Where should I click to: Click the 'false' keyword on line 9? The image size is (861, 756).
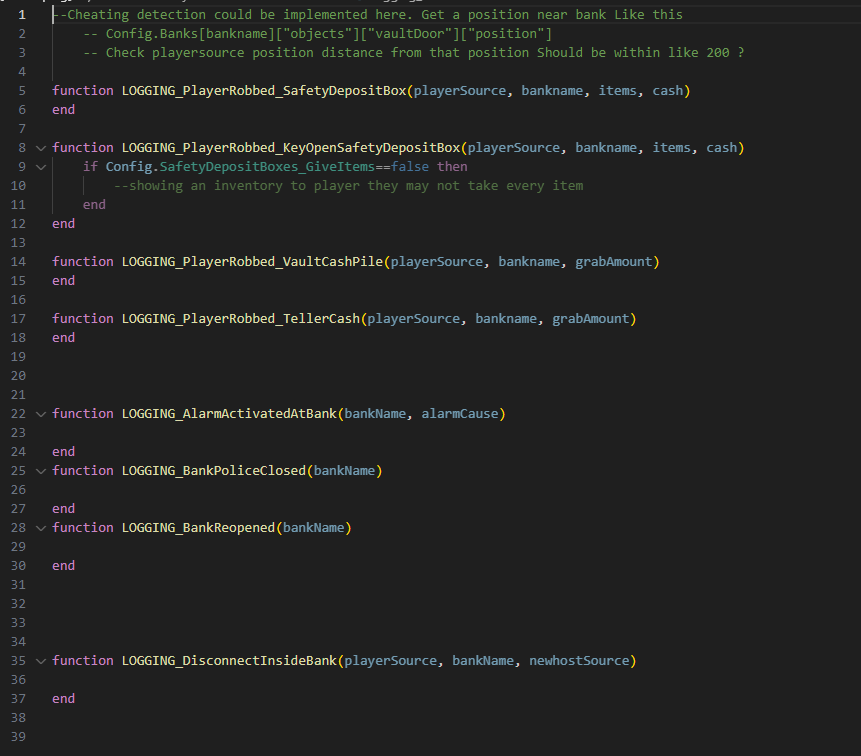(410, 167)
